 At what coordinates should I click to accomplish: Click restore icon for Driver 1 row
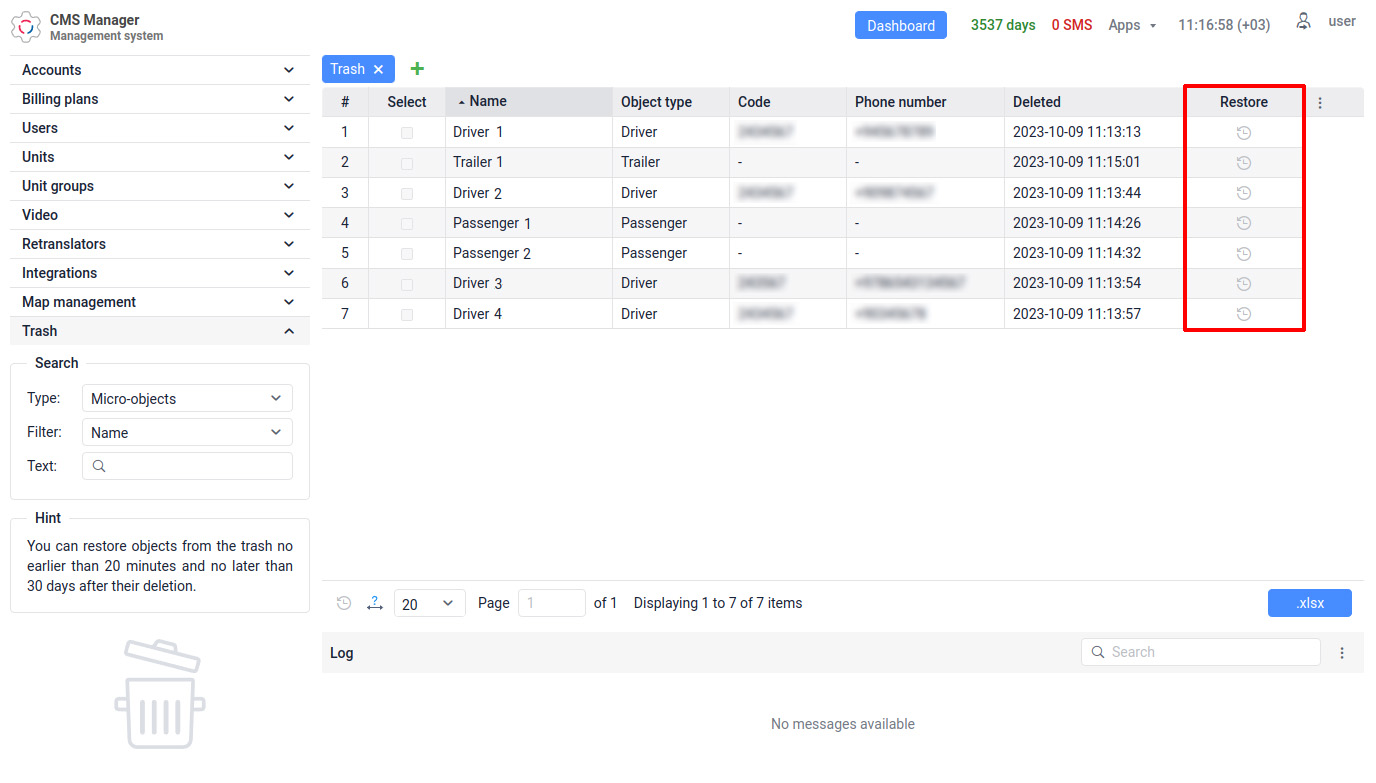[1243, 132]
